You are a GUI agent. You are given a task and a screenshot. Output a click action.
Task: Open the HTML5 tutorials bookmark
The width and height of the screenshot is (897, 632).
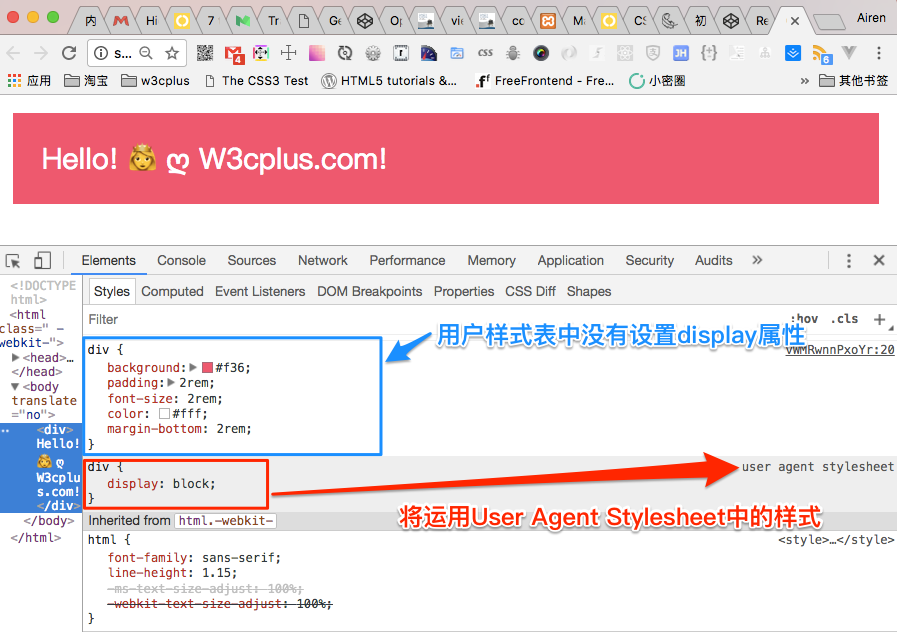pos(389,81)
